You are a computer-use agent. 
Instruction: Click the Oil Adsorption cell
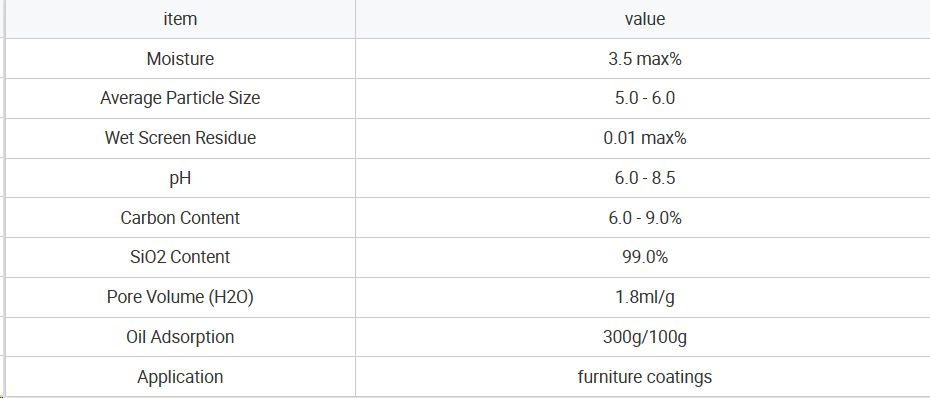coord(180,337)
